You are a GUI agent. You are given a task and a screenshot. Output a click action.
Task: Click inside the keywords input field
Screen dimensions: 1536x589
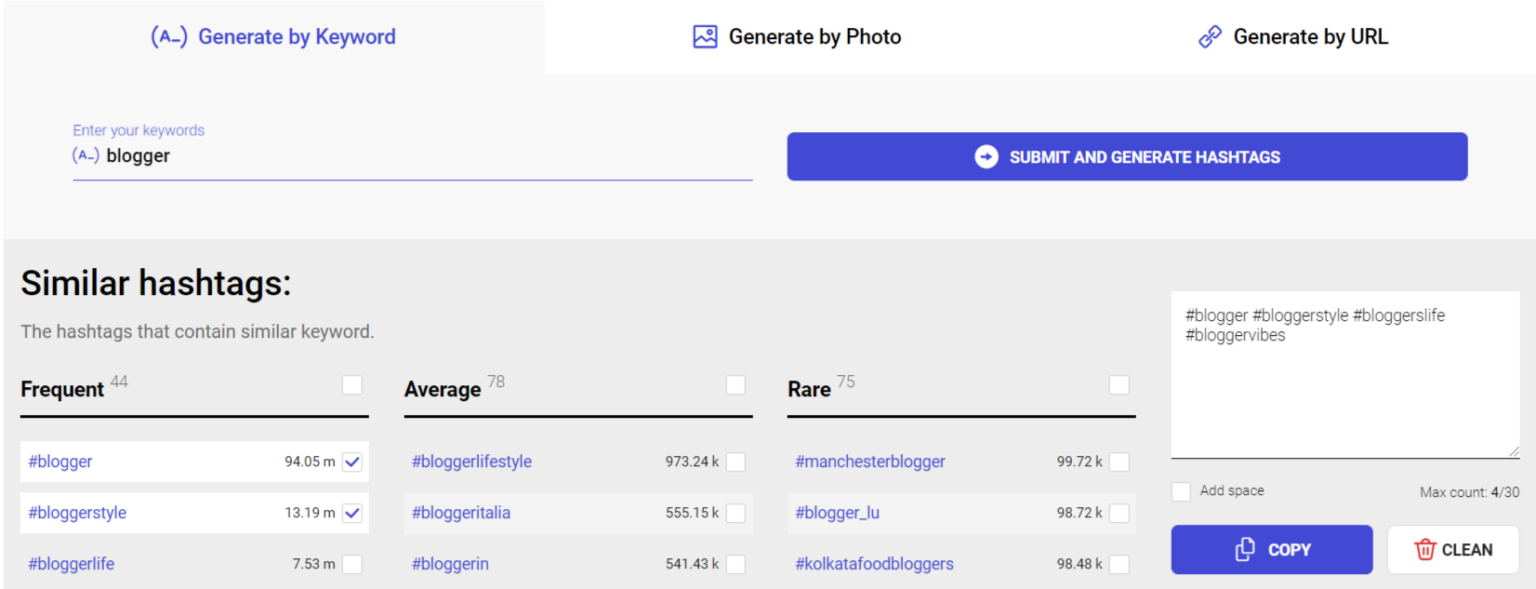click(x=400, y=156)
